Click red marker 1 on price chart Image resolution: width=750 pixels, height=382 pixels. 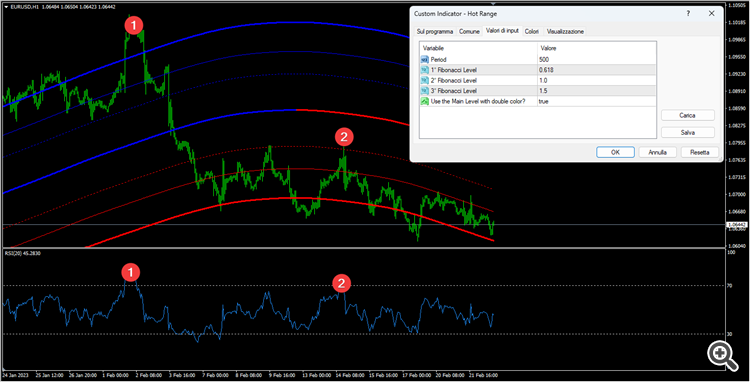point(133,25)
